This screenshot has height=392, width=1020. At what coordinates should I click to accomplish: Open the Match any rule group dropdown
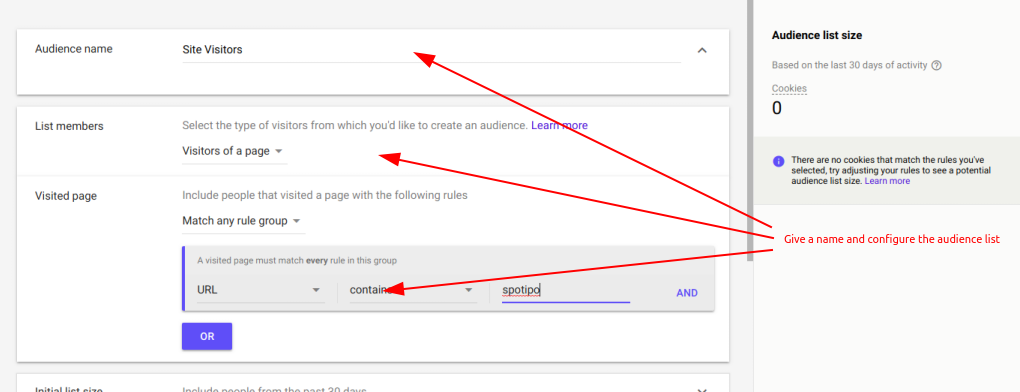point(243,221)
